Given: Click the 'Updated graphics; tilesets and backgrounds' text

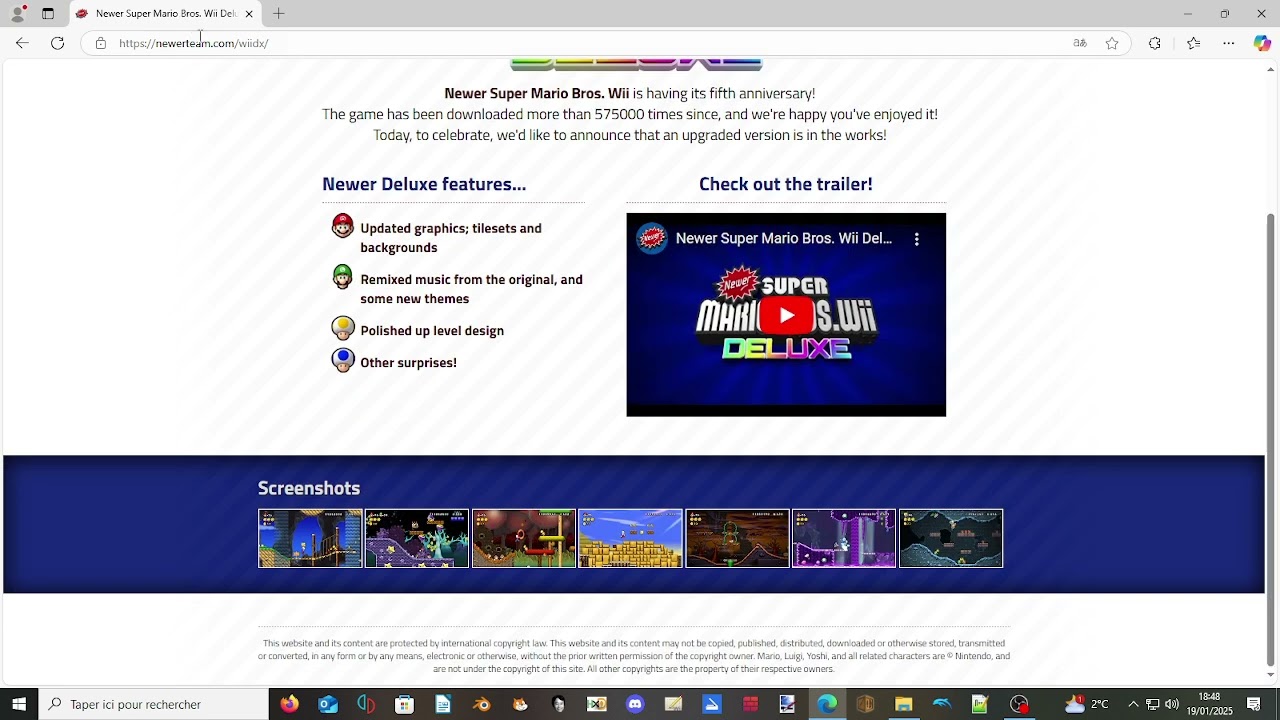Looking at the screenshot, I should pyautogui.click(x=451, y=238).
